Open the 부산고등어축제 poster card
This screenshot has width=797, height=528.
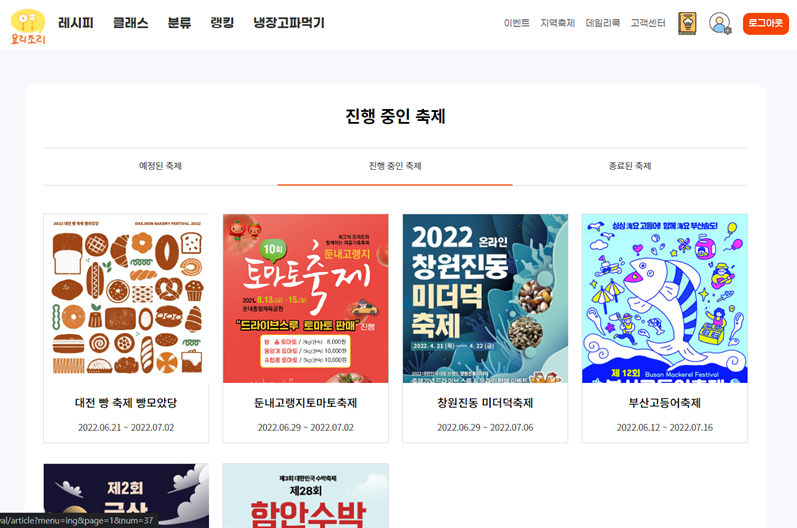[665, 328]
